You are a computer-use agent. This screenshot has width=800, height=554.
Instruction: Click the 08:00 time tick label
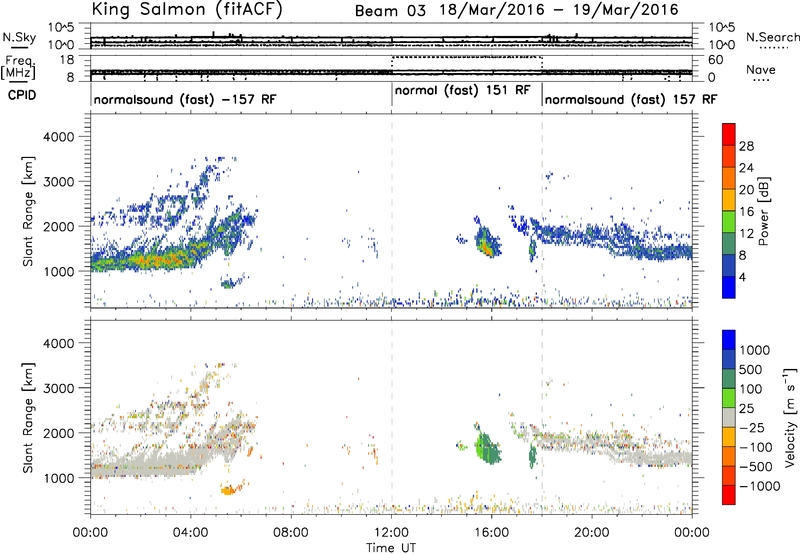pos(291,533)
